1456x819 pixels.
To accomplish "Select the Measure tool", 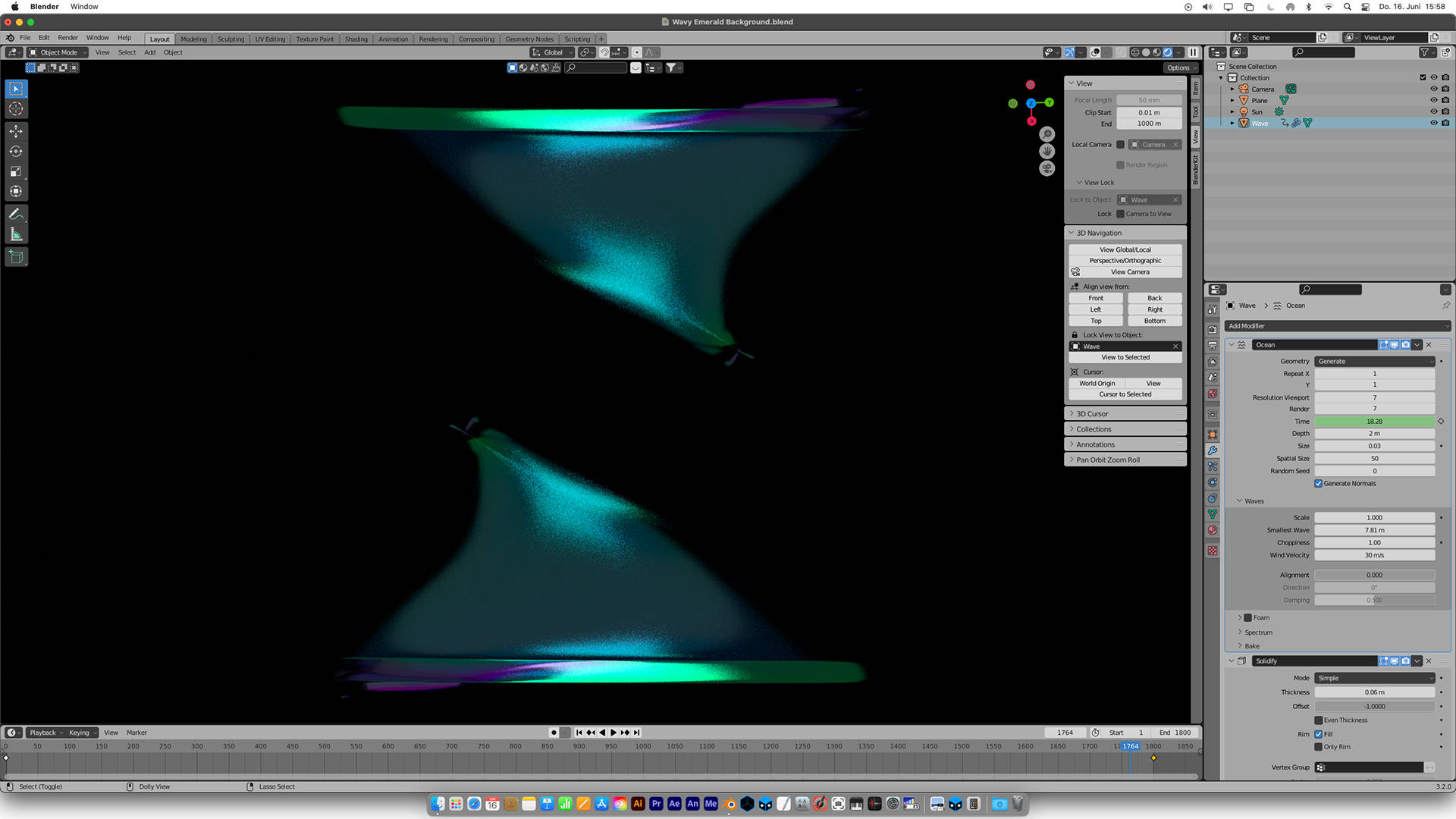I will pyautogui.click(x=16, y=234).
